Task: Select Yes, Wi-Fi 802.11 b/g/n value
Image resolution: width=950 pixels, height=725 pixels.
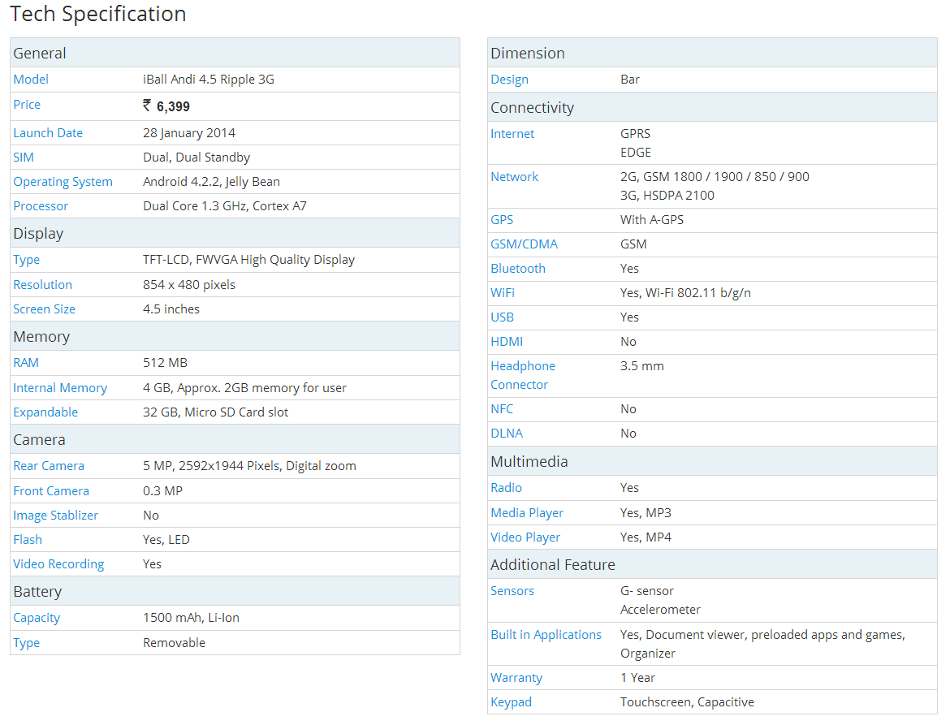Action: click(x=685, y=293)
